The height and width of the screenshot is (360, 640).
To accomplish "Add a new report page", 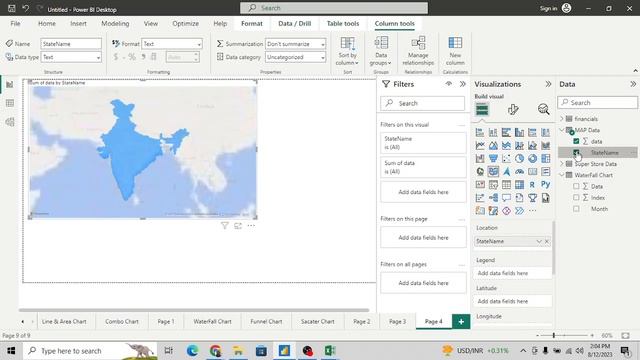I will click(461, 322).
